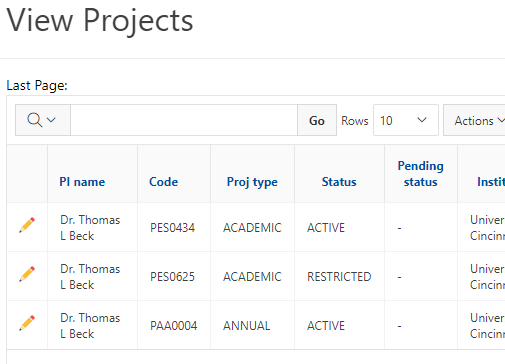Click the Pending status column header
This screenshot has width=505, height=364.
(x=421, y=174)
